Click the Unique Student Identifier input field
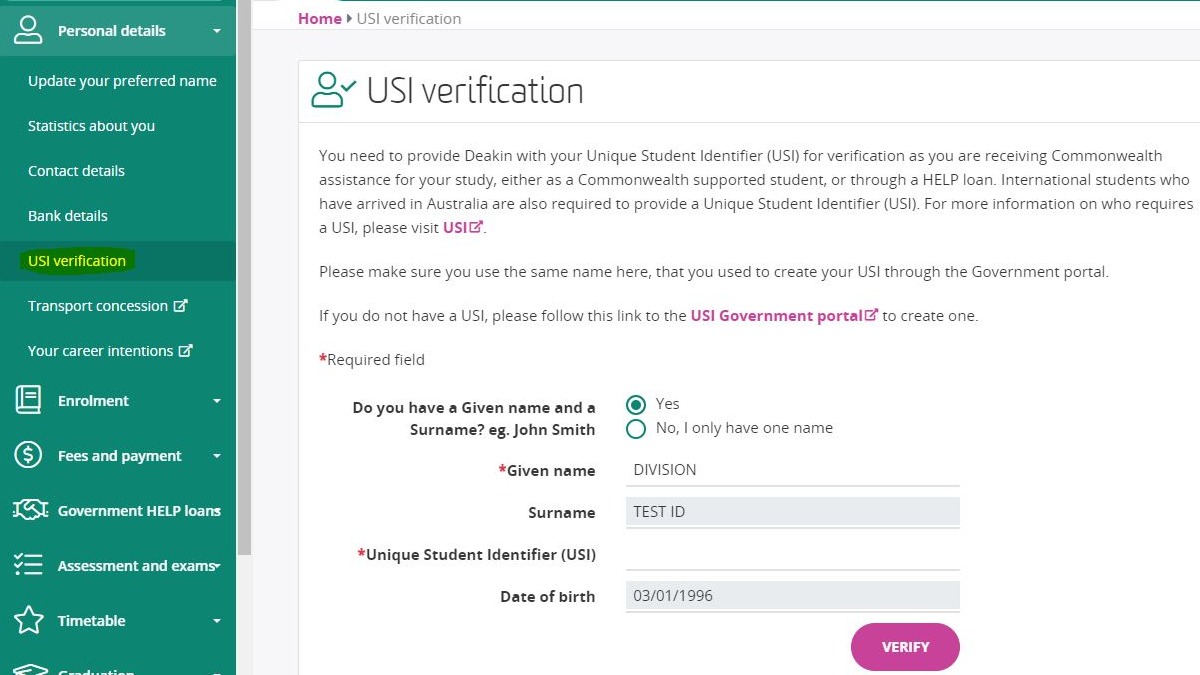 coord(792,554)
